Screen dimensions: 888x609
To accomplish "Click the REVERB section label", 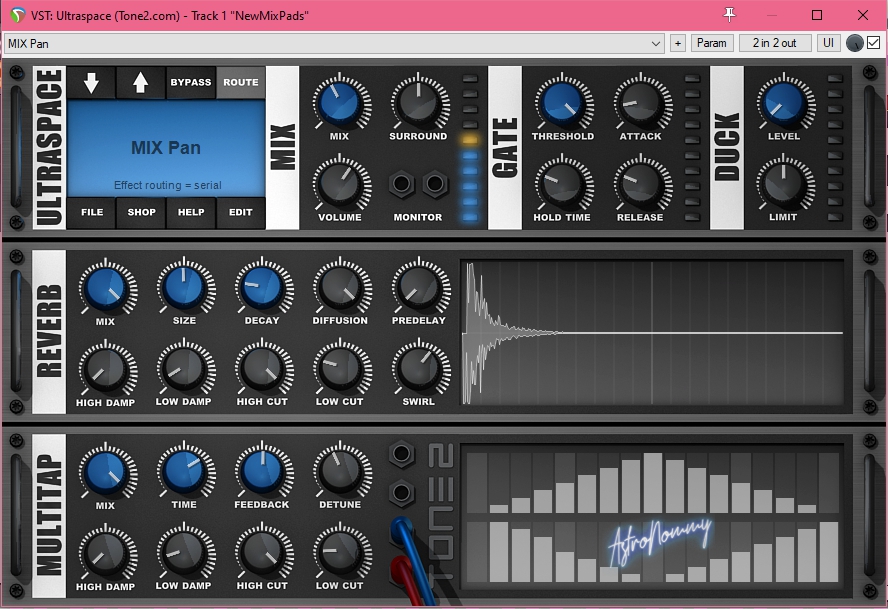I will (x=49, y=331).
